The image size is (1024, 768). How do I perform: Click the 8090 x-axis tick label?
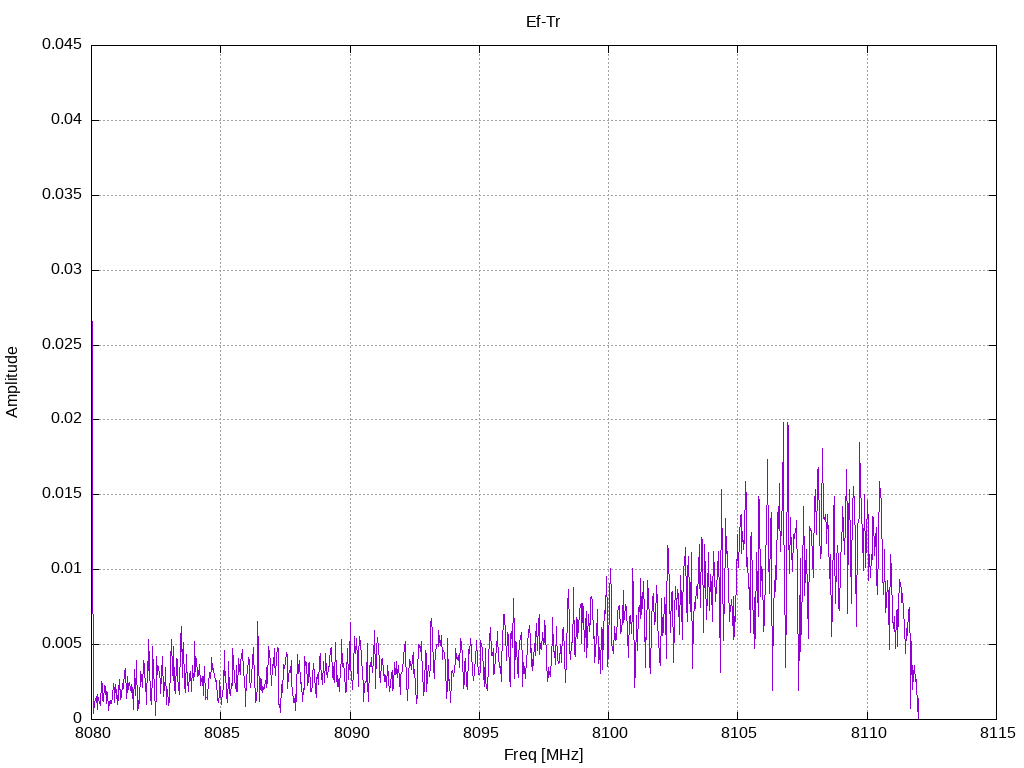point(350,733)
